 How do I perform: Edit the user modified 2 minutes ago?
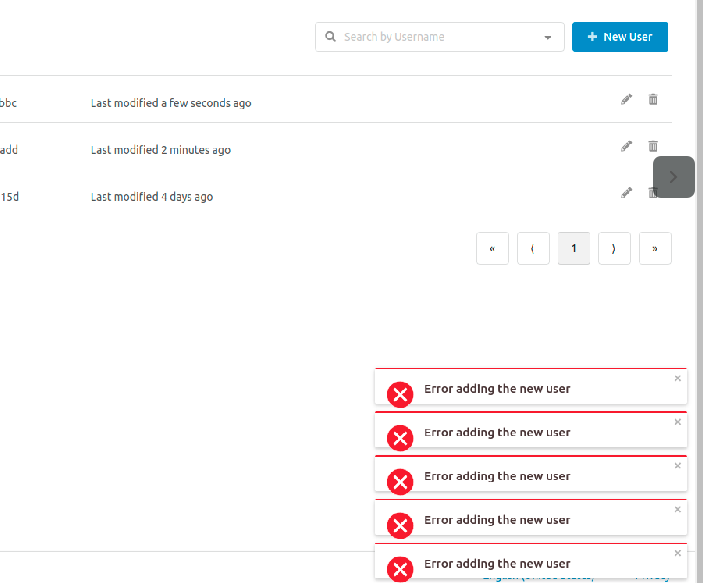(626, 146)
